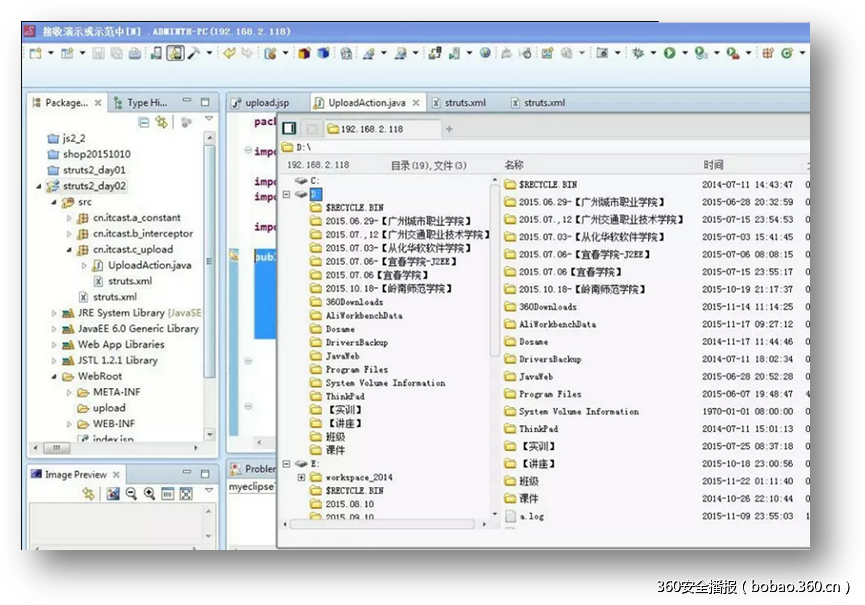This screenshot has height=605, width=865.
Task: Click Collapse All icon in Package Explorer
Action: pos(145,122)
